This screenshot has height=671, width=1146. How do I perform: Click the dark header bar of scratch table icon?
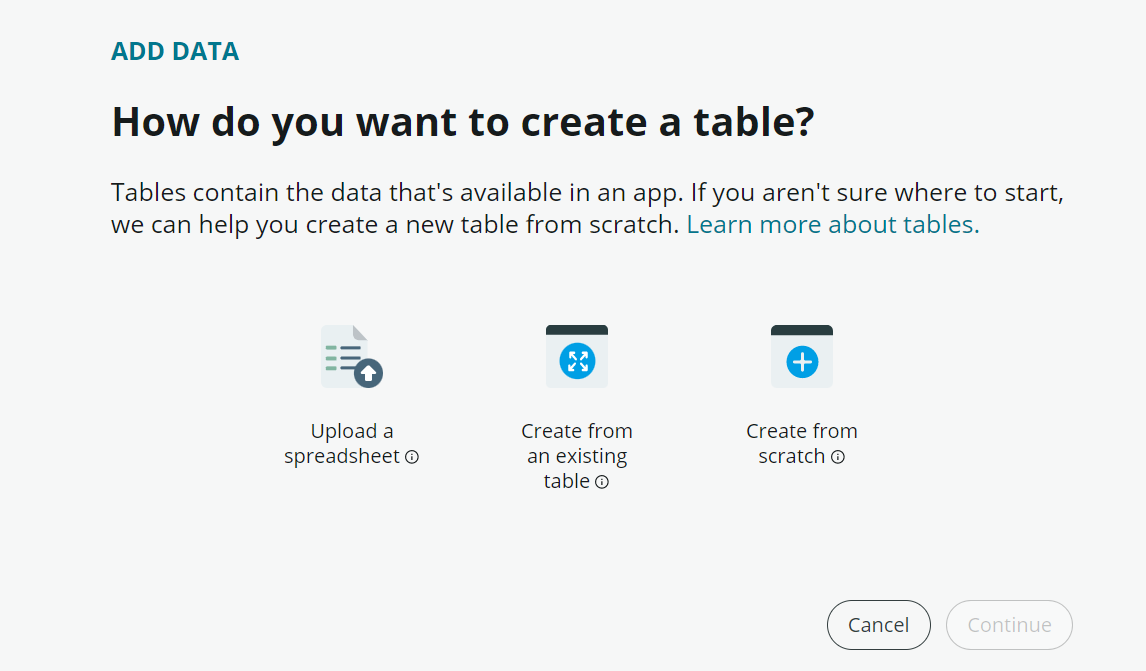click(802, 330)
